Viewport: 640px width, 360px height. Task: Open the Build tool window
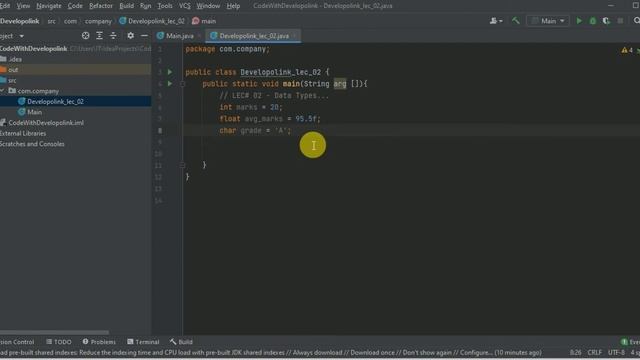[x=181, y=342]
